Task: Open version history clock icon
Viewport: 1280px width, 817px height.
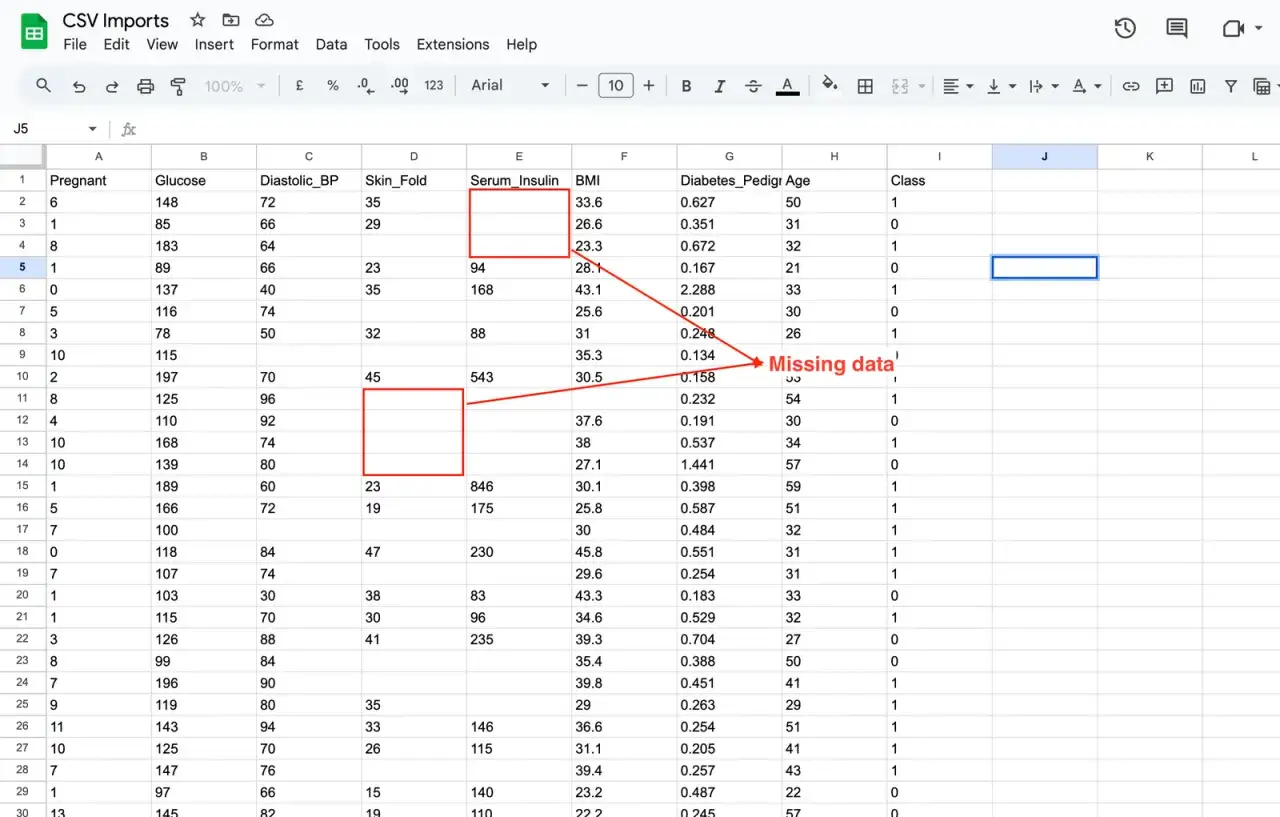Action: coord(1125,29)
